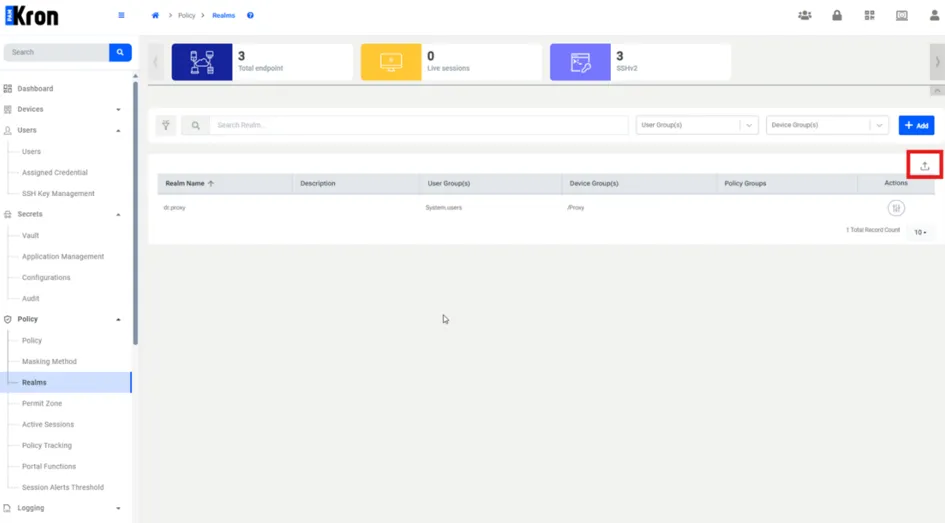Click the Kron logo
Viewport: 945px width, 523px height.
pos(32,16)
